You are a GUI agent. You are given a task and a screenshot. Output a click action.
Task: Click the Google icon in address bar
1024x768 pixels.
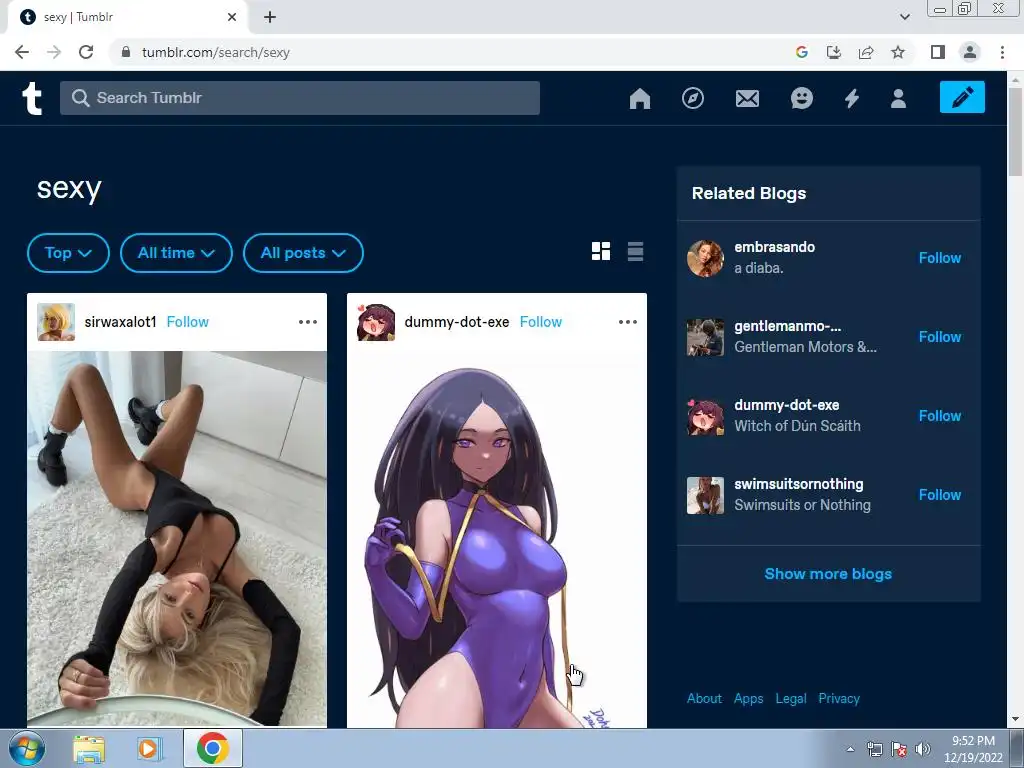coord(802,52)
